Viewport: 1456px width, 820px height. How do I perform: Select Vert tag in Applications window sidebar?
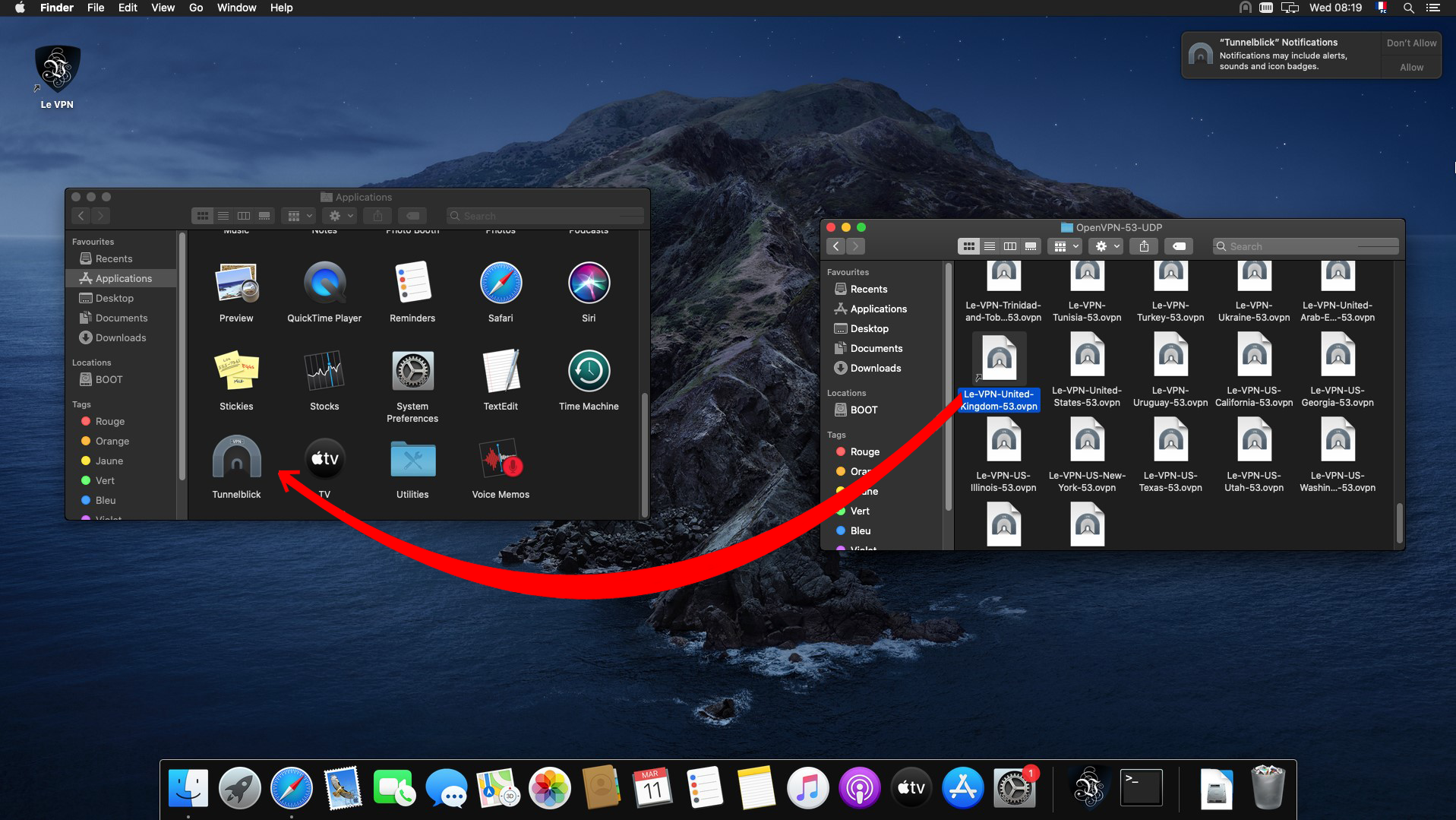coord(105,480)
